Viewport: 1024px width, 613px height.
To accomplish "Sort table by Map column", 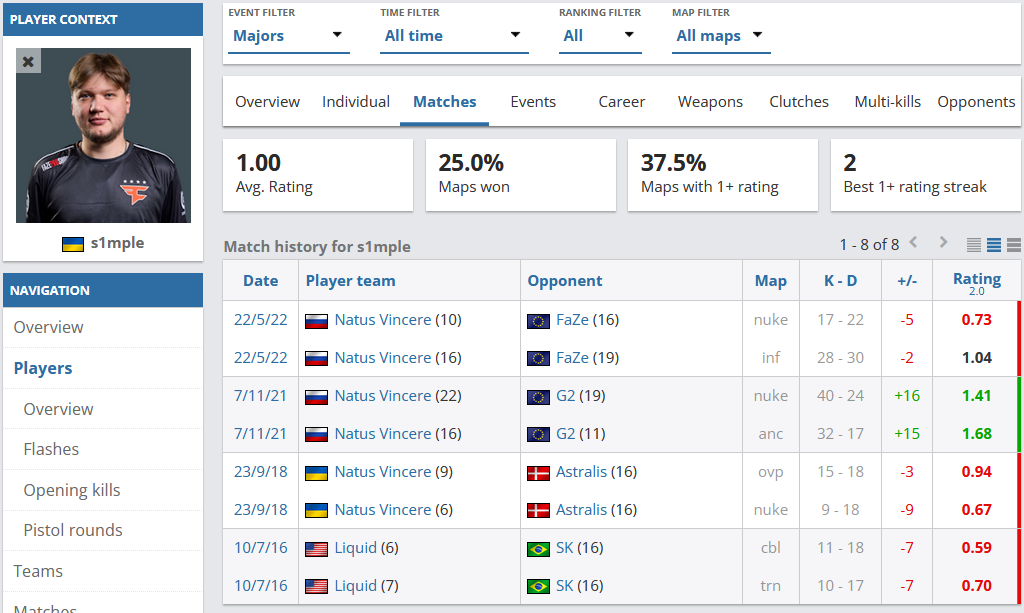I will point(771,281).
